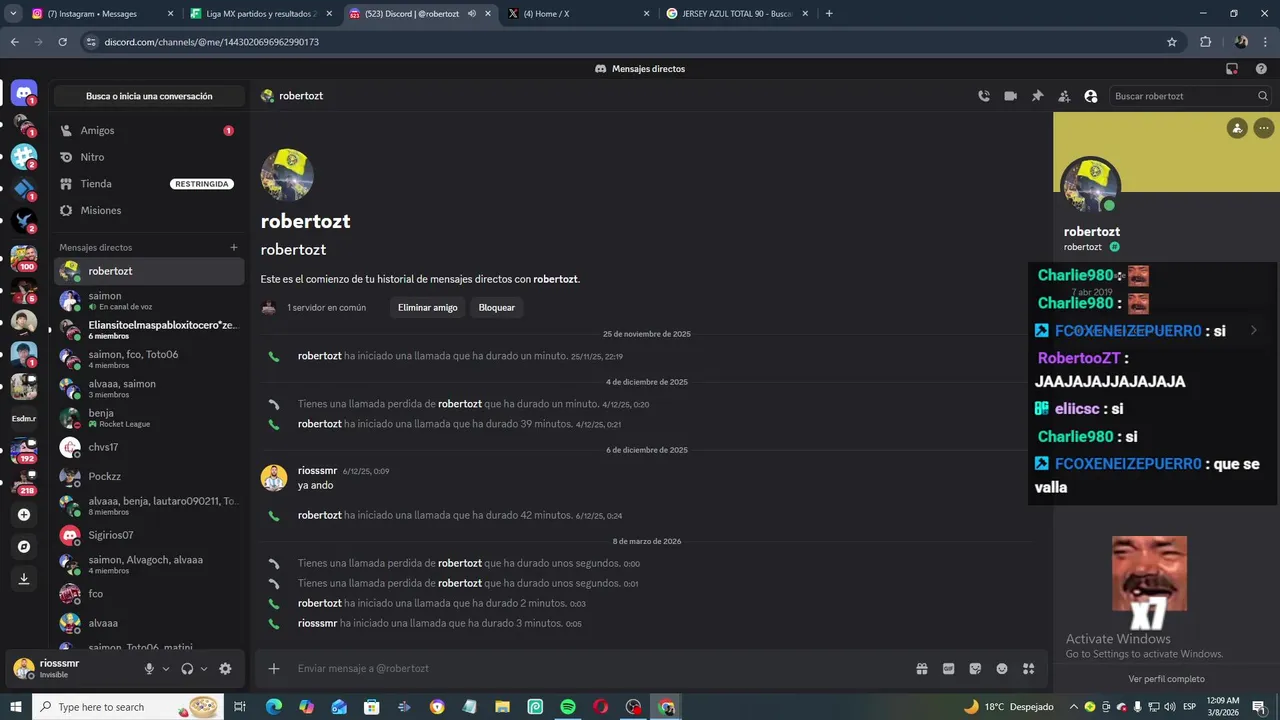Open Discover servers compass icon
Viewport: 1280px width, 720px height.
point(24,547)
